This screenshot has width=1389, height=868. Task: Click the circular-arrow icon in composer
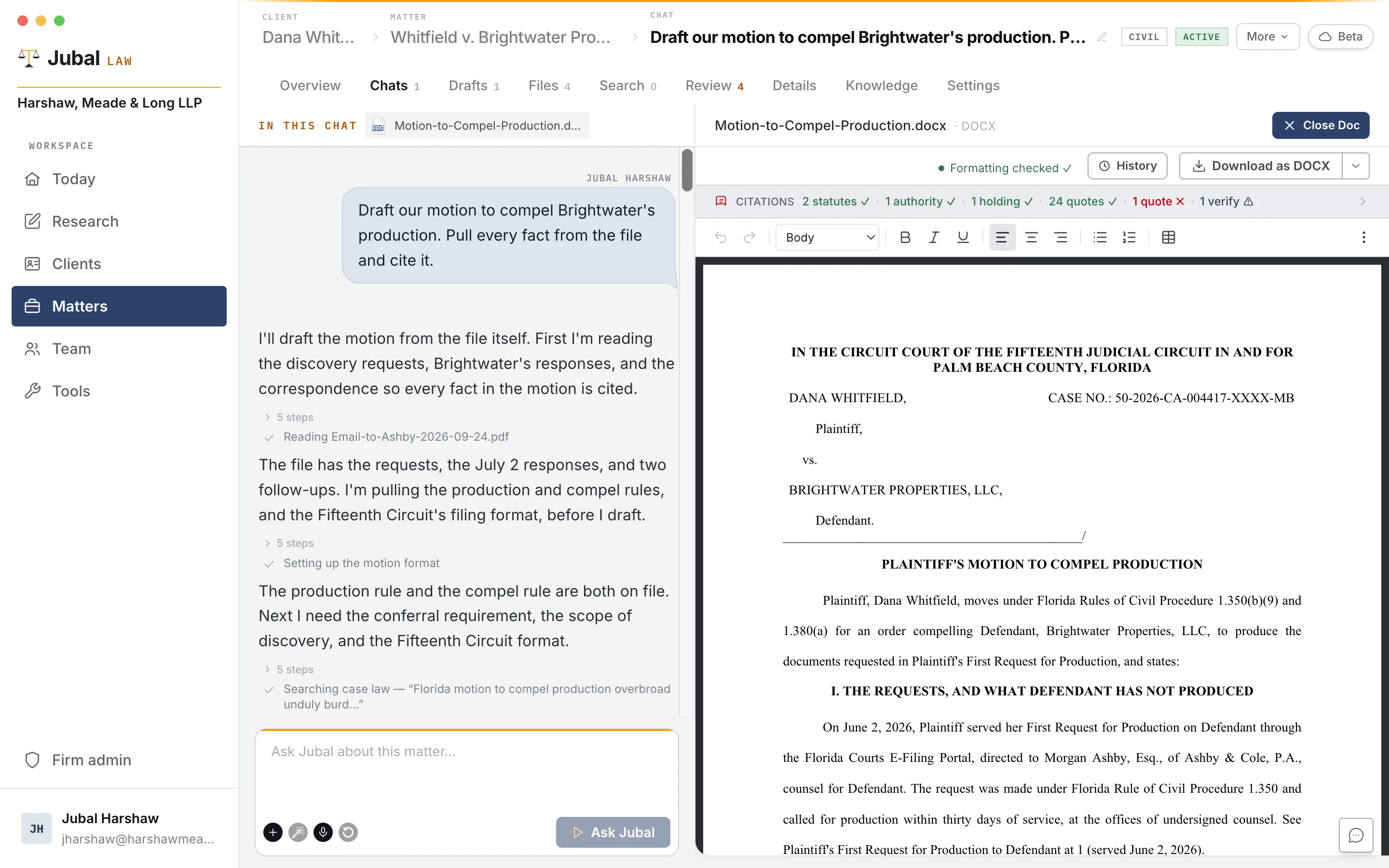point(348,832)
